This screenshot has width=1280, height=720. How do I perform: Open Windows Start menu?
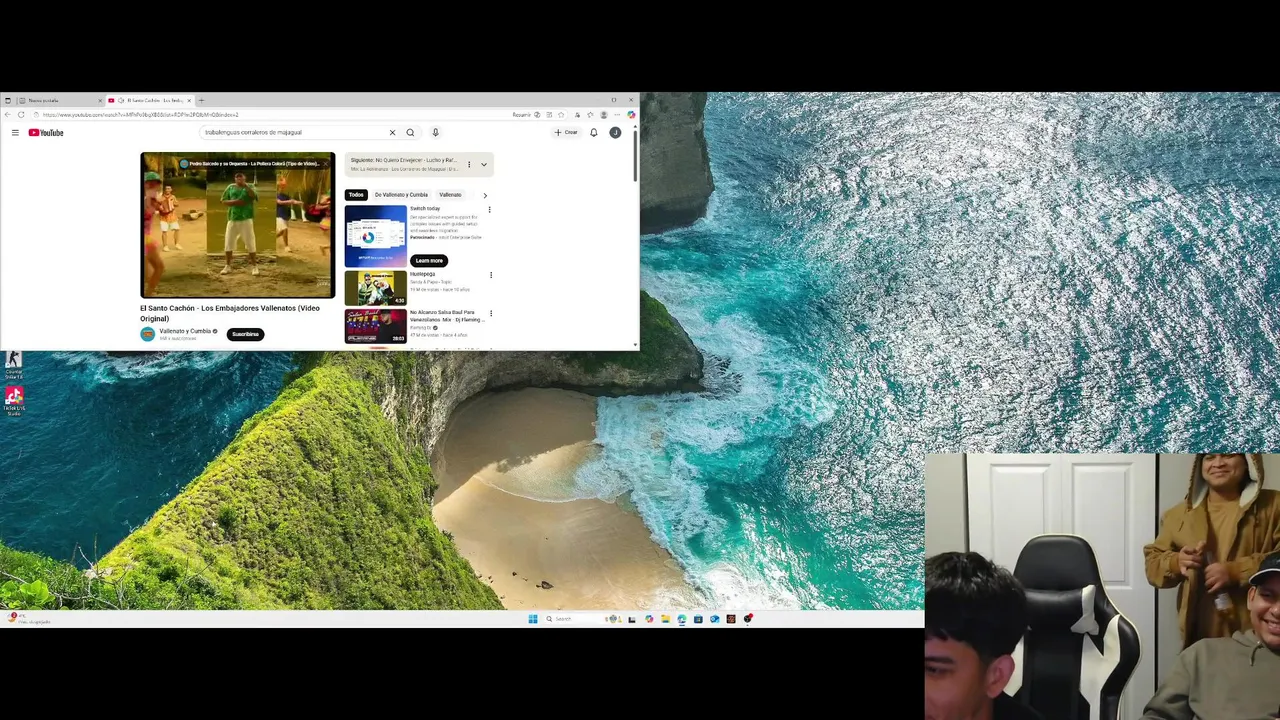click(x=533, y=619)
